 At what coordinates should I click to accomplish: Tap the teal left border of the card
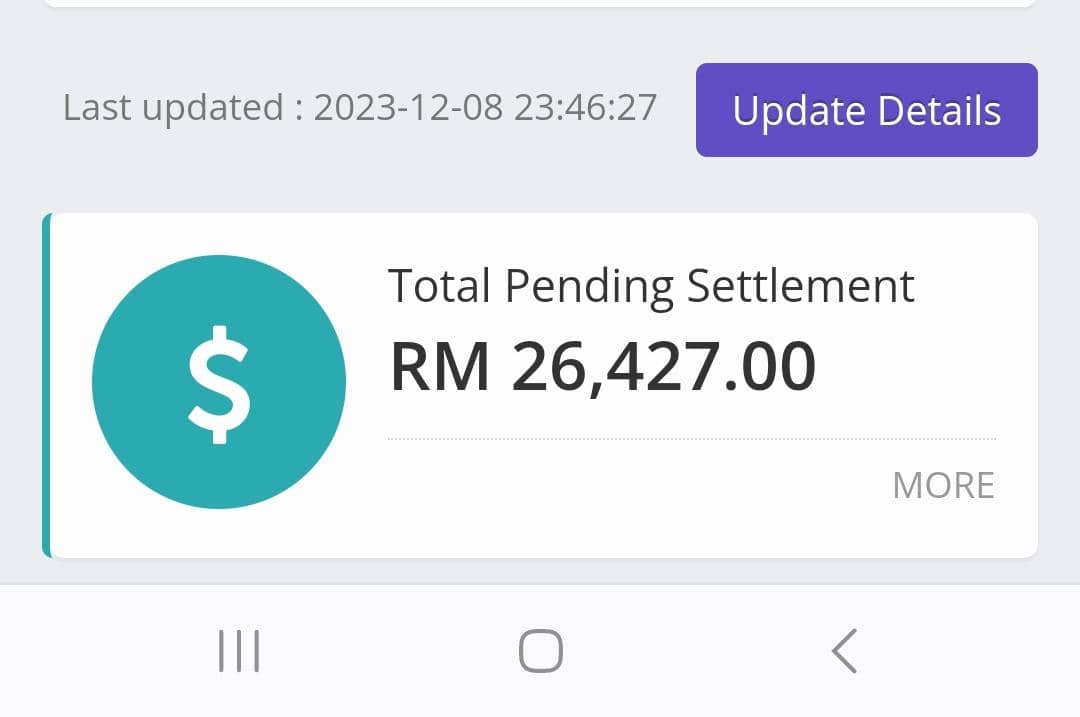[x=46, y=385]
